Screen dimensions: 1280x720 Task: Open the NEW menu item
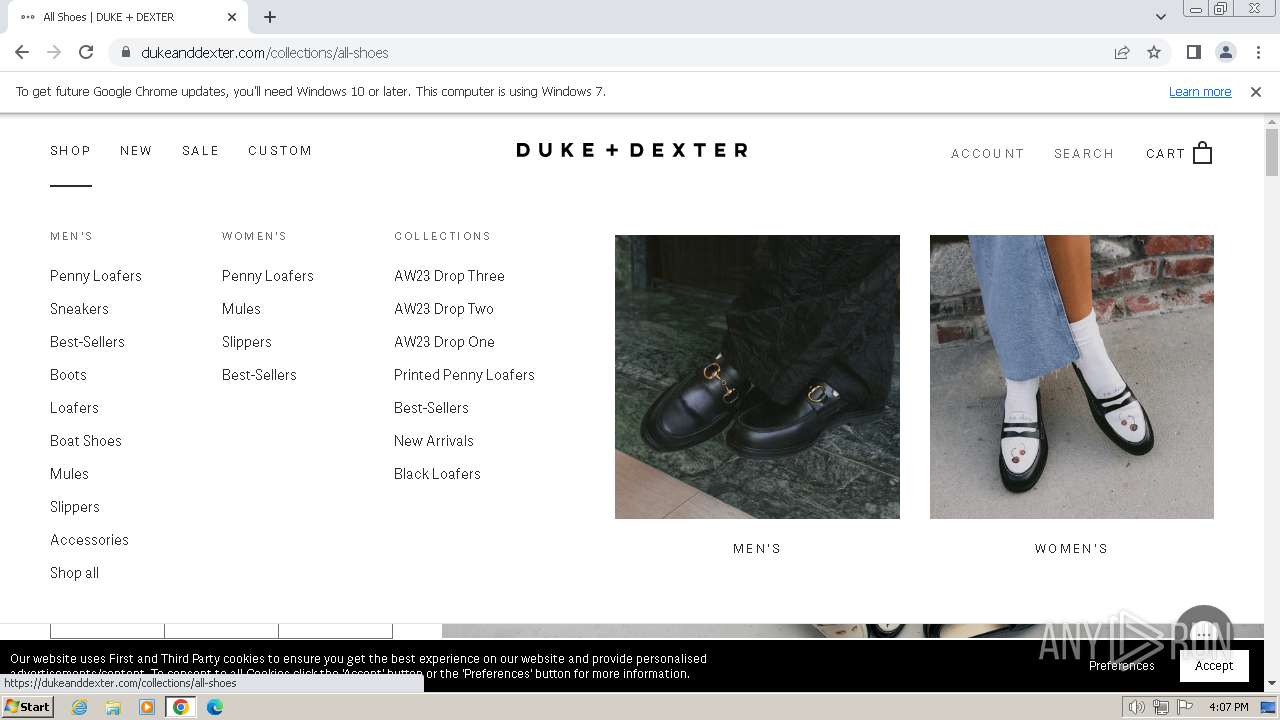136,151
